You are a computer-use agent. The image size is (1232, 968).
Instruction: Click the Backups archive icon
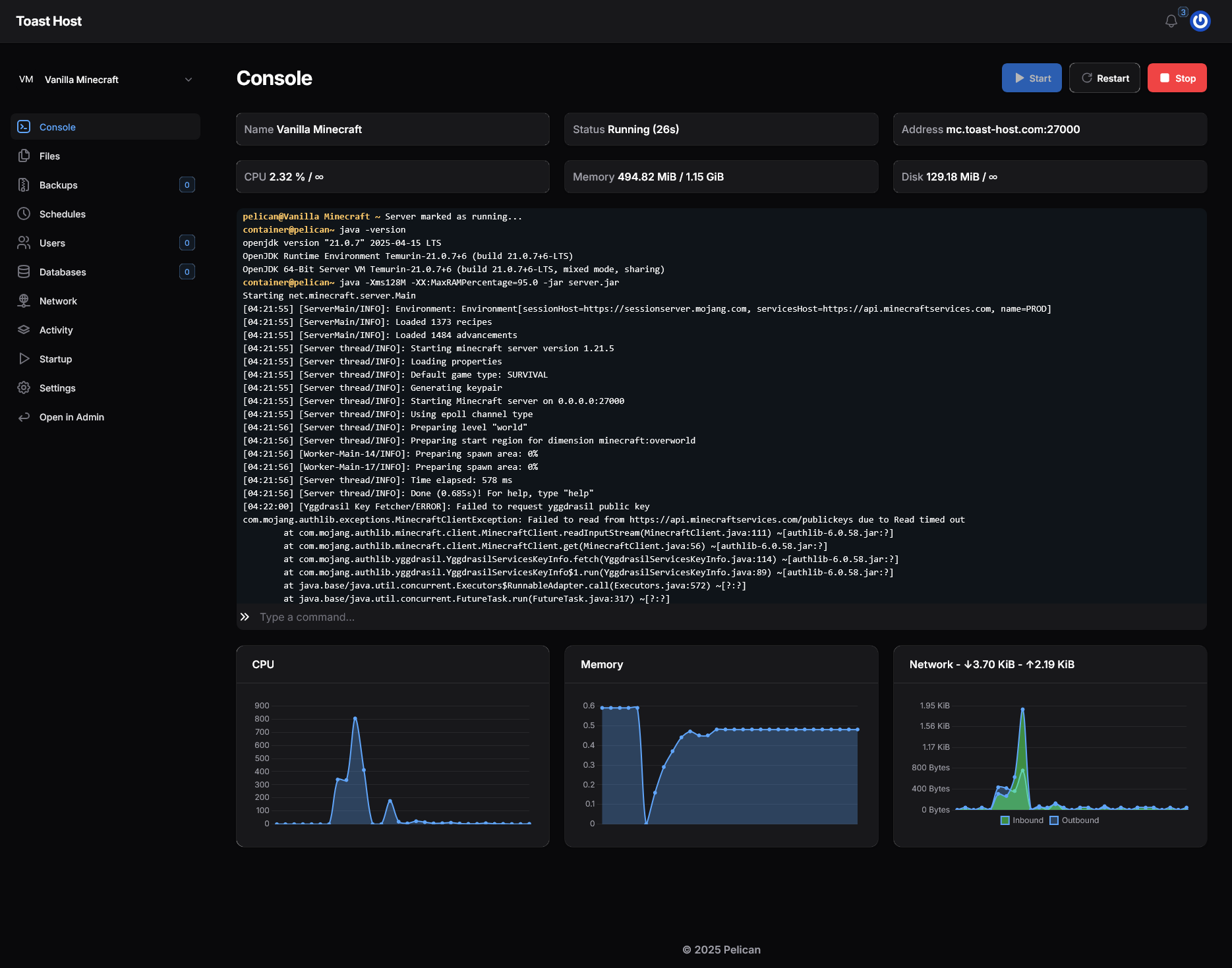point(24,185)
